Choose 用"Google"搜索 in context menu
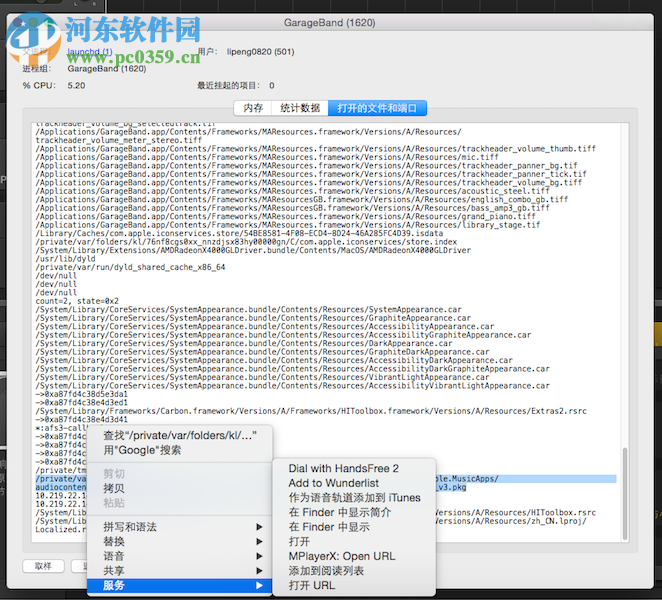The width and height of the screenshot is (662, 600). pos(179,450)
